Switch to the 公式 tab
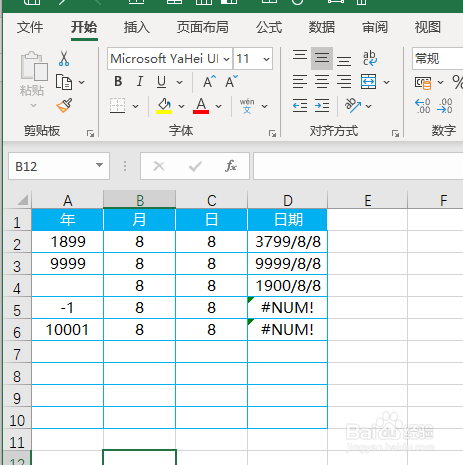The image size is (463, 465). pyautogui.click(x=269, y=27)
